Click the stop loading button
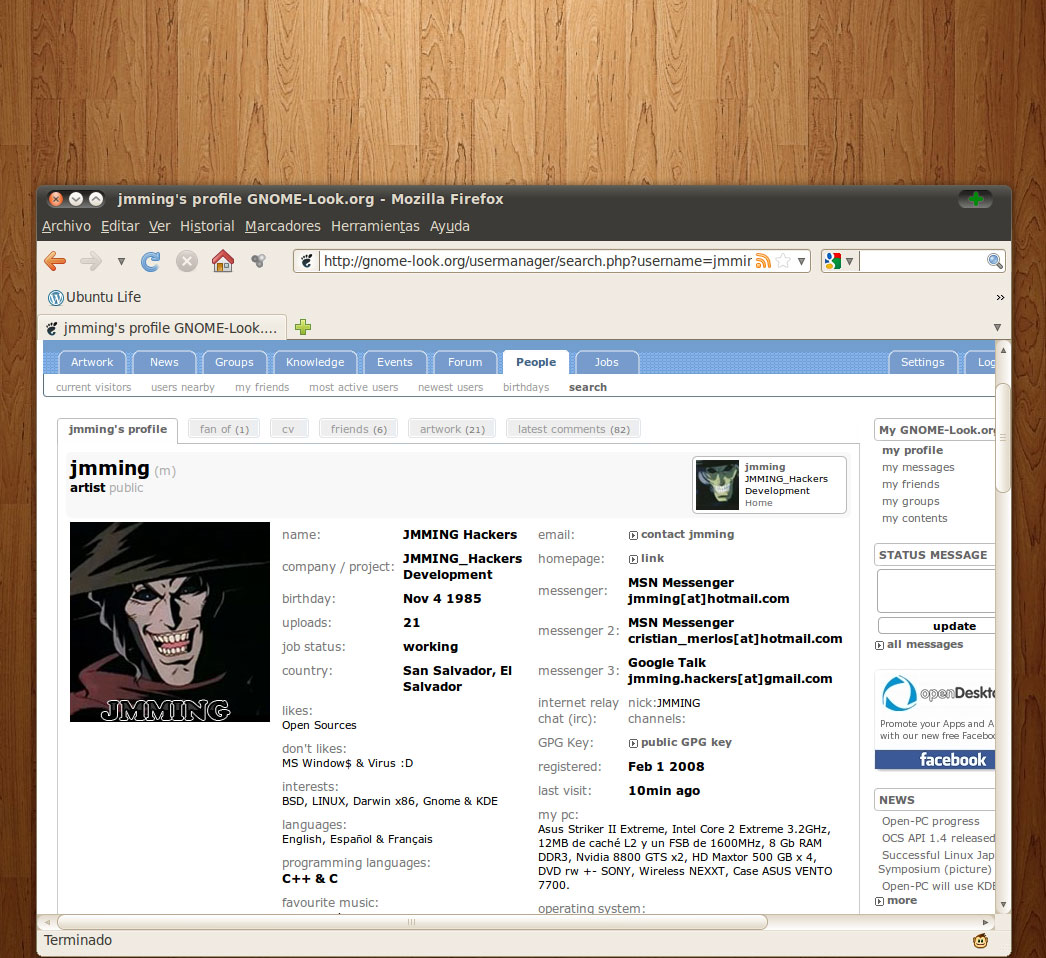1046x958 pixels. tap(187, 261)
